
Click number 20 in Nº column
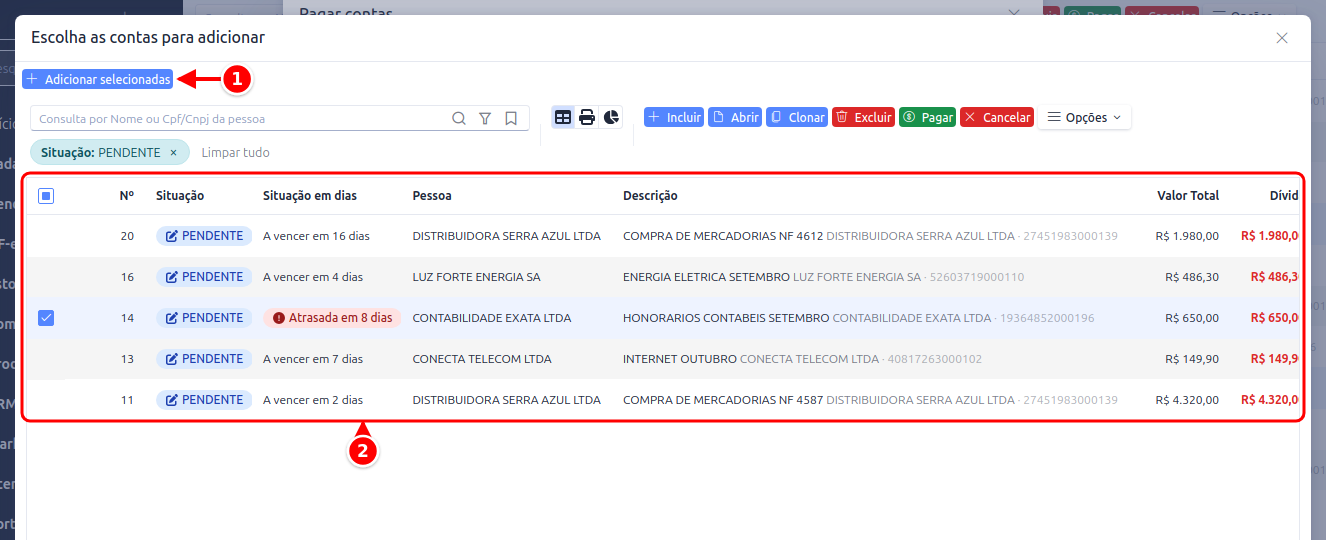(127, 236)
